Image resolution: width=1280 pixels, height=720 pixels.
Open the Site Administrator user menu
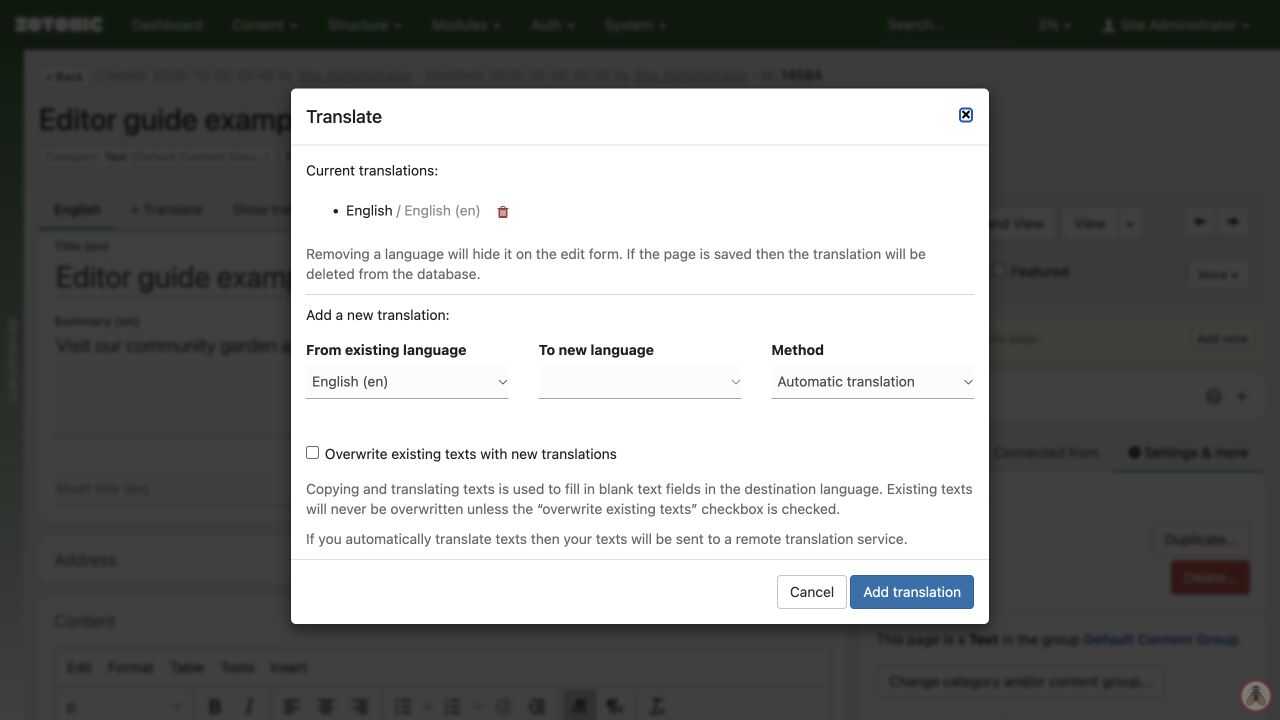tap(1176, 25)
